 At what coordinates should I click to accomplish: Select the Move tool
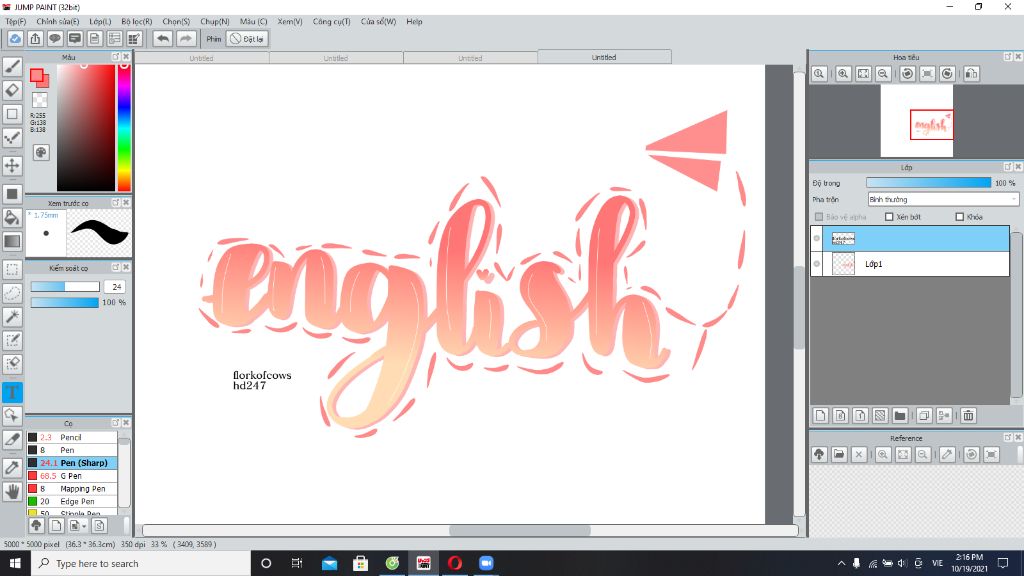12,165
